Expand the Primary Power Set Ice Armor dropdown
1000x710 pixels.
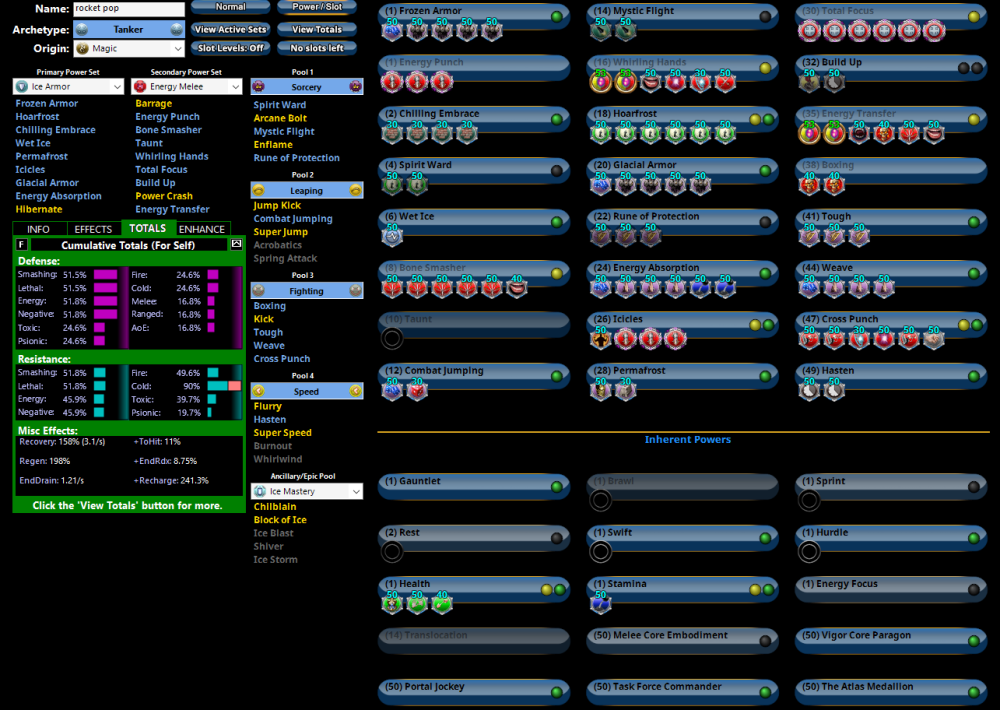click(68, 87)
